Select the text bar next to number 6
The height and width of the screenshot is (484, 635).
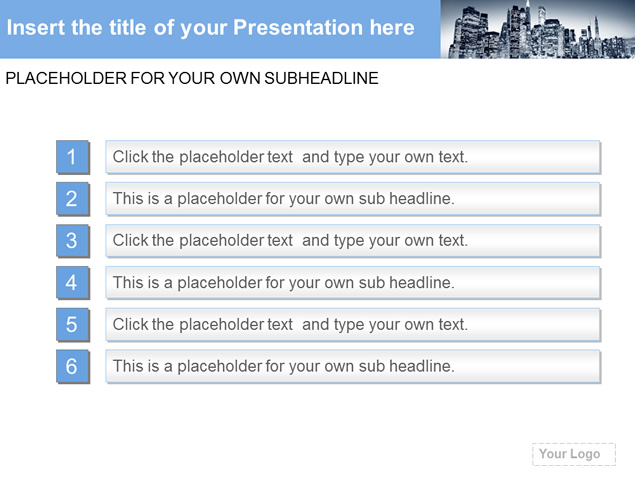point(353,367)
